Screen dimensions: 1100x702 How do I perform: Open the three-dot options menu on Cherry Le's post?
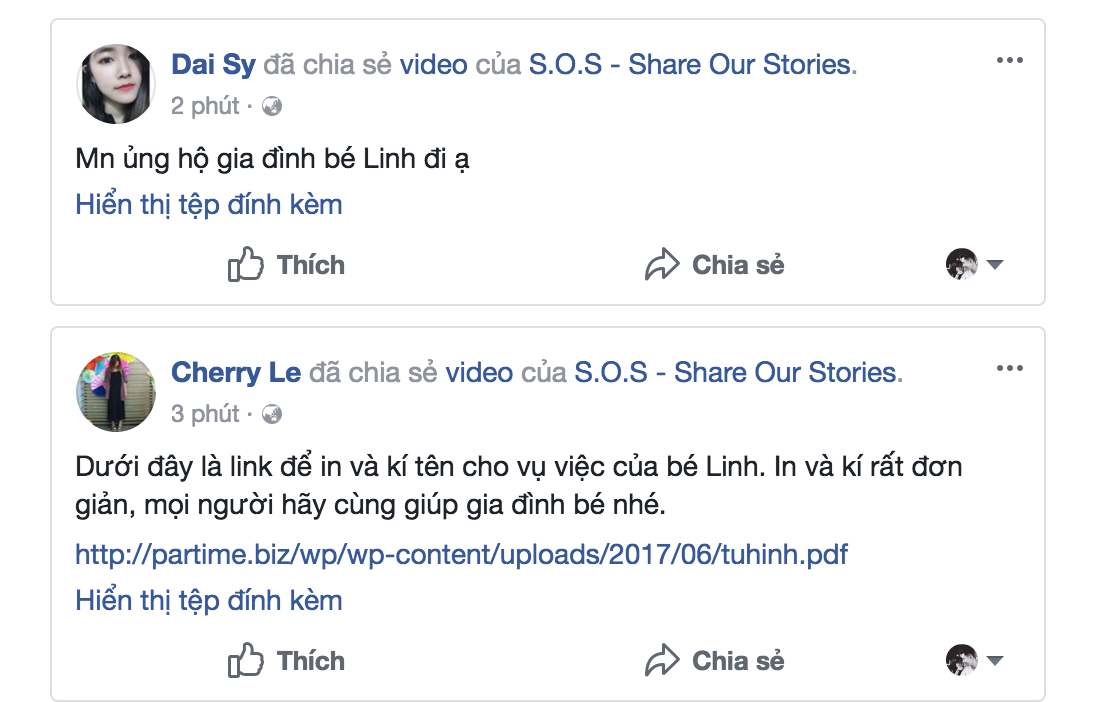(1010, 369)
